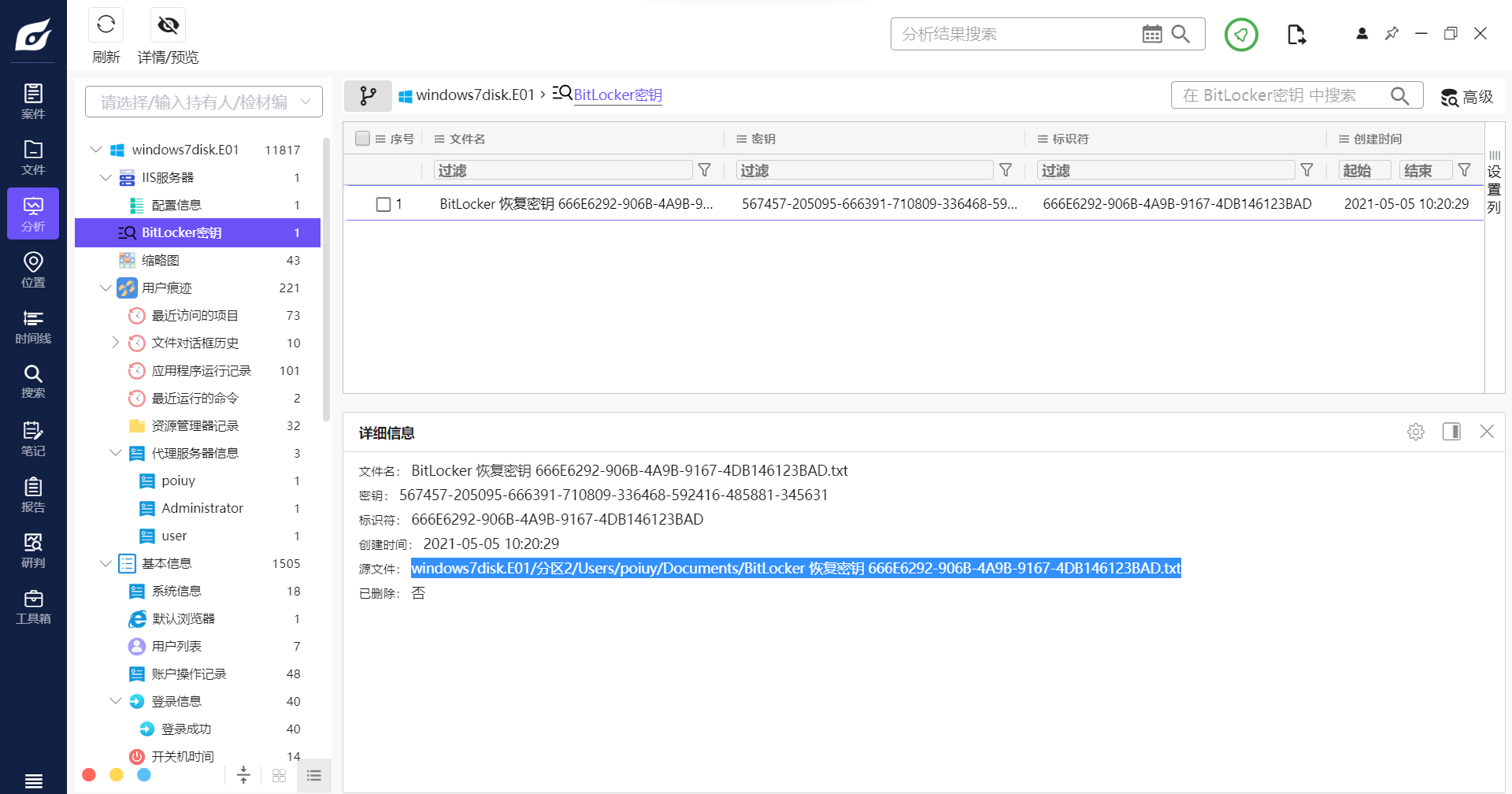Screen dimensions: 1512x794
Task: Click magnifier in BitLocker密钥 search field
Action: [x=1399, y=95]
